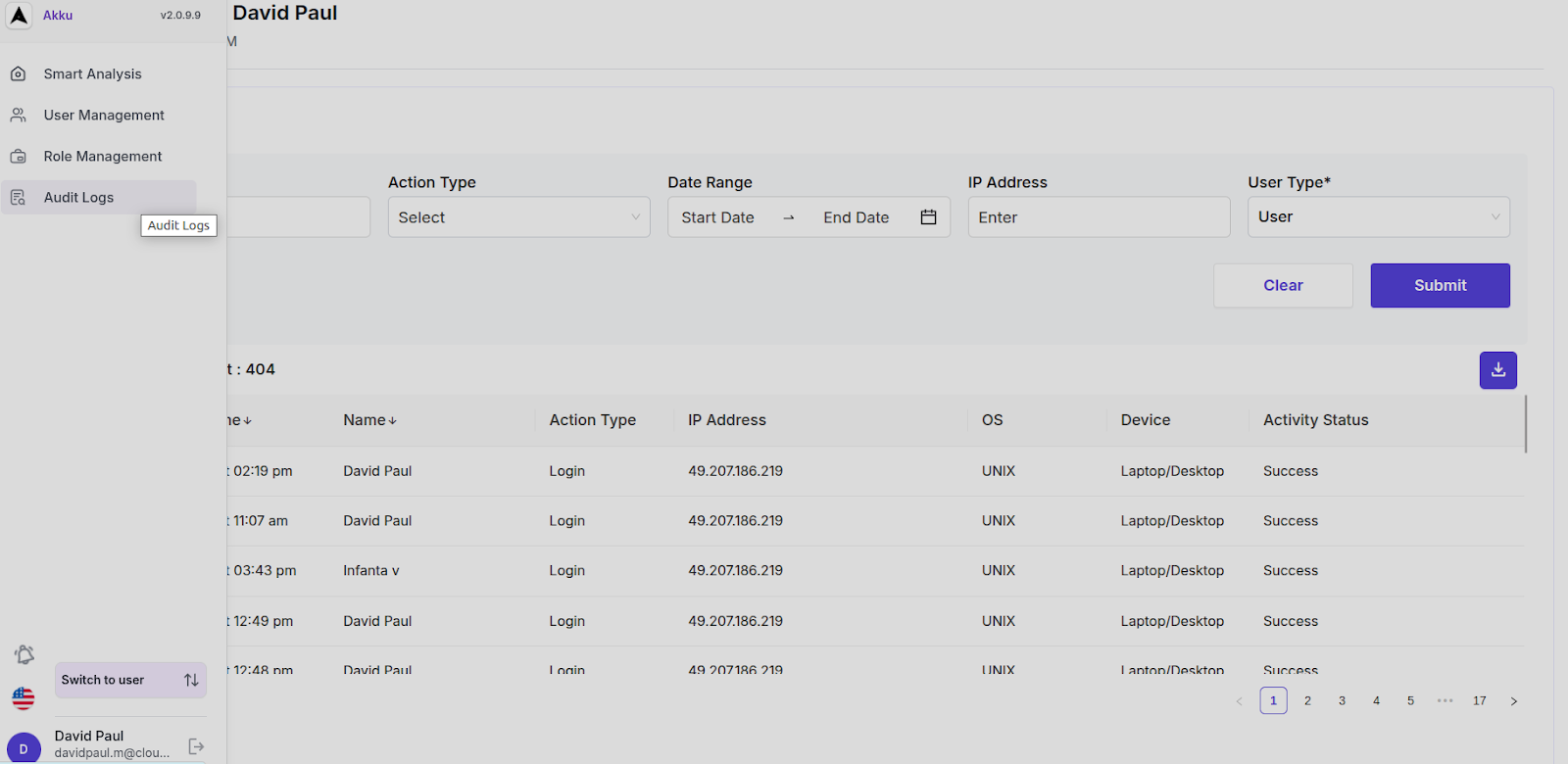Click IP 49.207.186.219 in 12:49 pm row
The height and width of the screenshot is (764, 1568).
pos(735,621)
